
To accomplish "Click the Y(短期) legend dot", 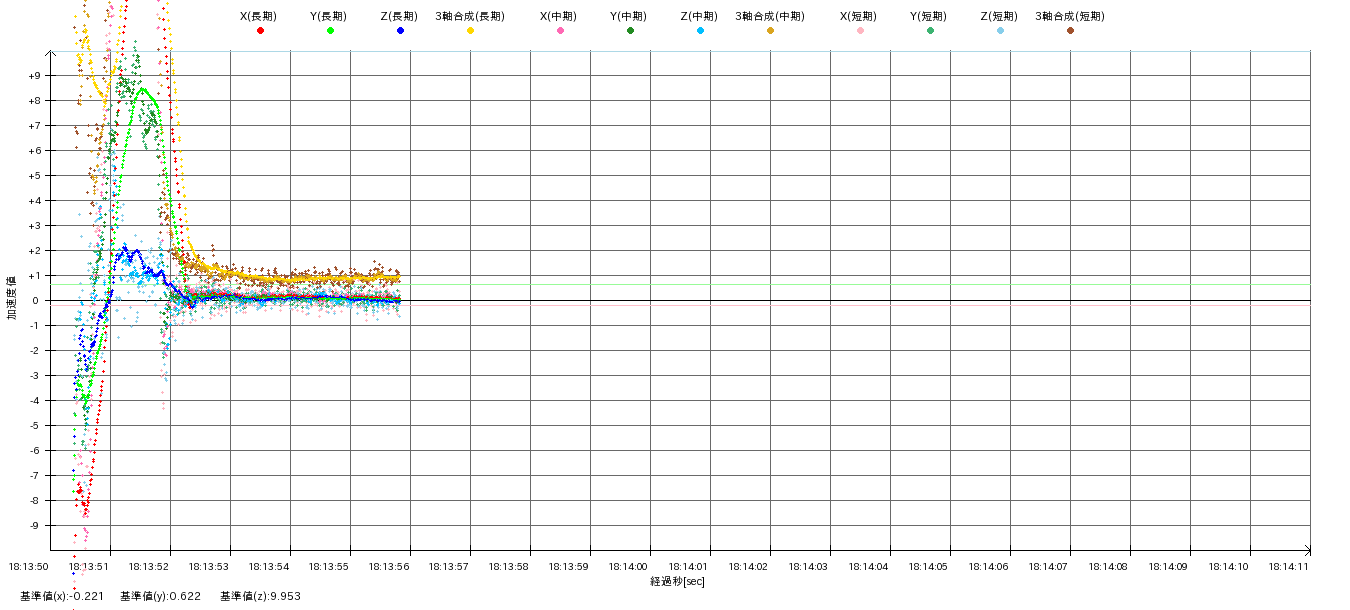I will pos(930,31).
